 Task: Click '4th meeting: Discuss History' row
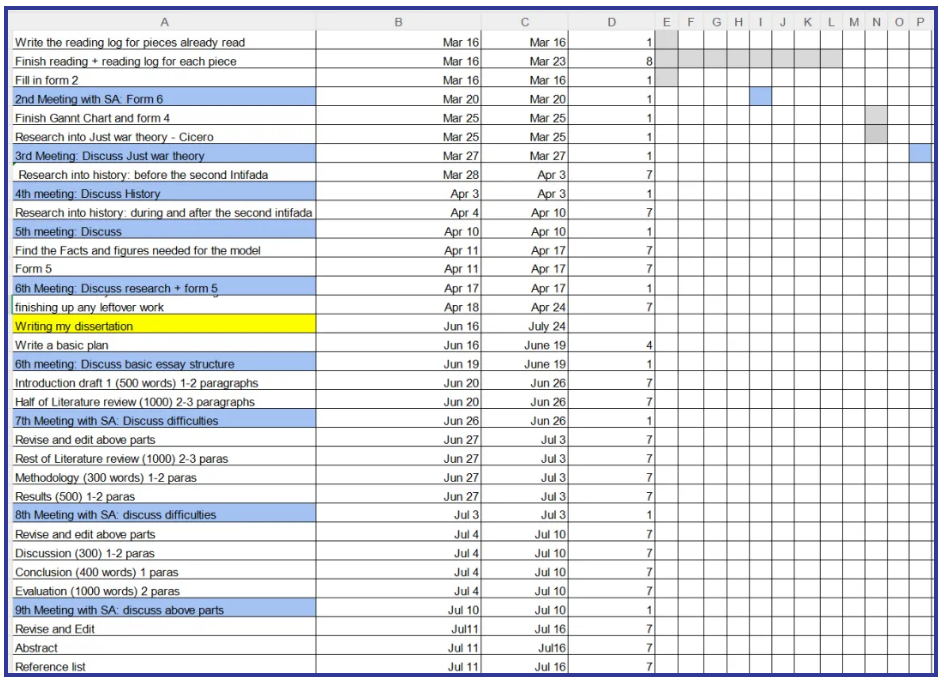(x=164, y=194)
